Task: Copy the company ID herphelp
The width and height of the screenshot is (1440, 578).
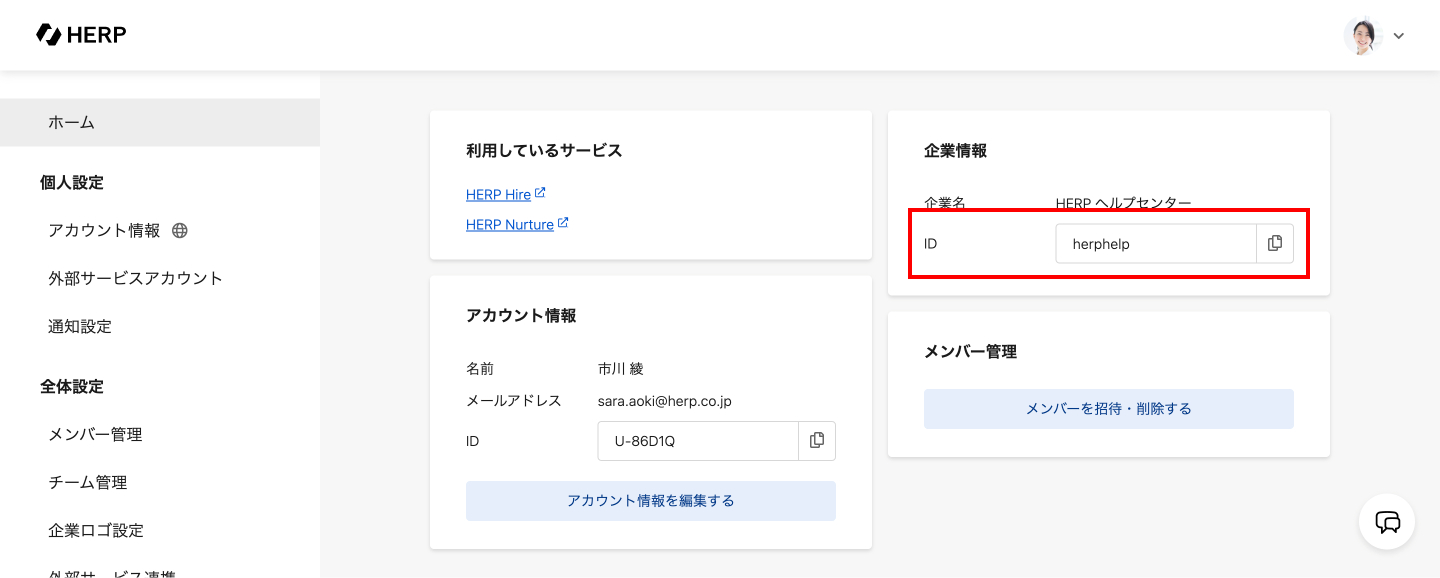Action: click(1274, 243)
